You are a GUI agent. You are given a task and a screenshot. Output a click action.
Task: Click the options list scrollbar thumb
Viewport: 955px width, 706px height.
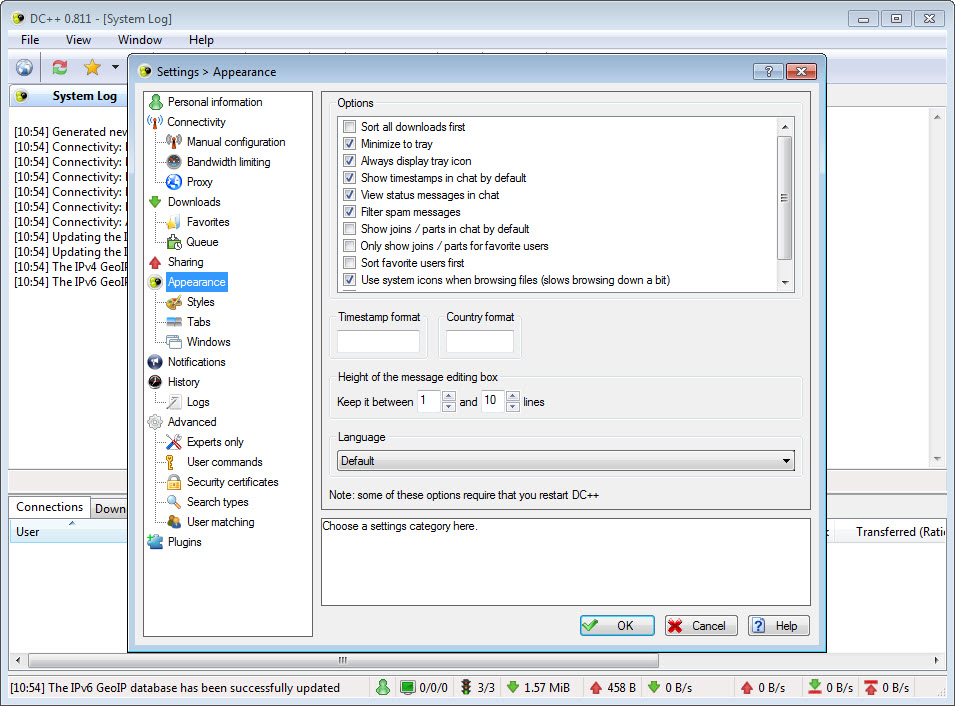784,198
